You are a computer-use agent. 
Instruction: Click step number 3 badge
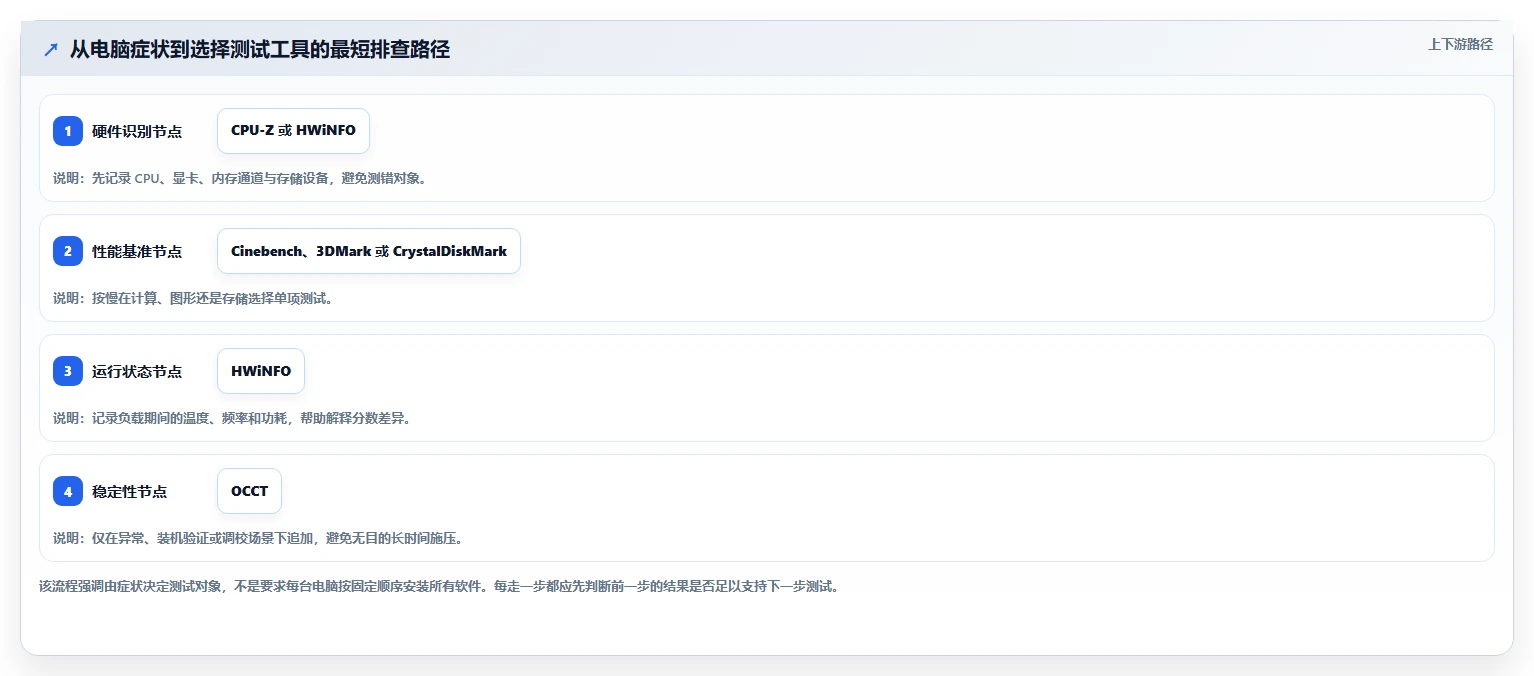[x=68, y=371]
